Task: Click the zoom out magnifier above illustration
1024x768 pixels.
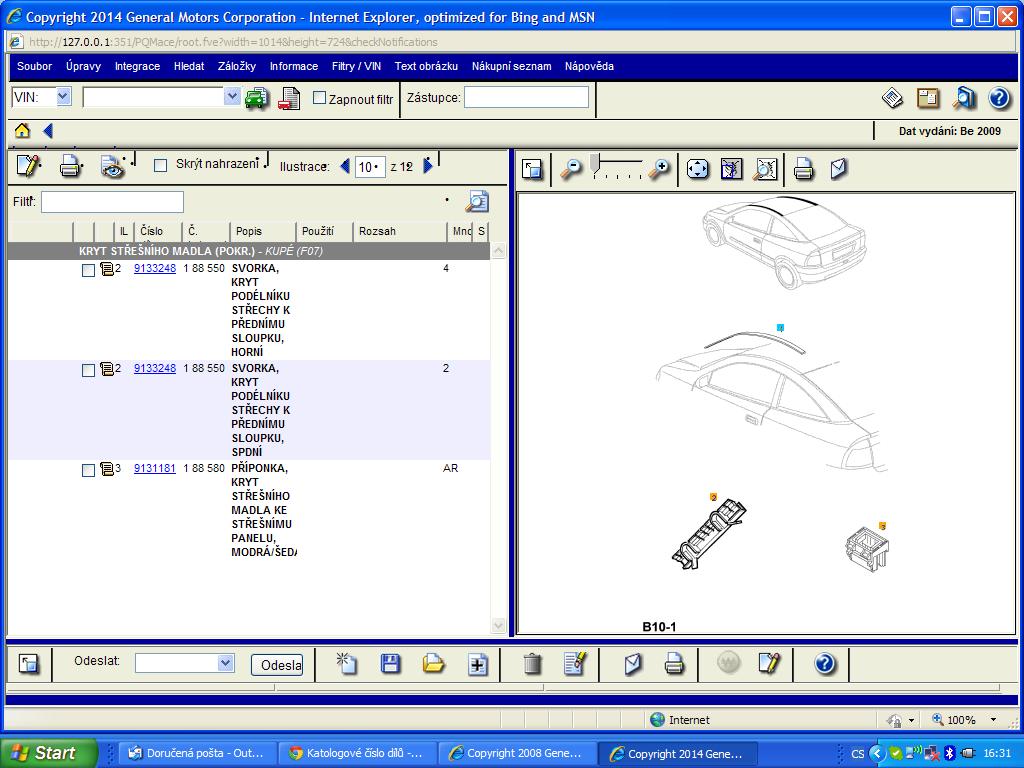Action: (x=571, y=169)
